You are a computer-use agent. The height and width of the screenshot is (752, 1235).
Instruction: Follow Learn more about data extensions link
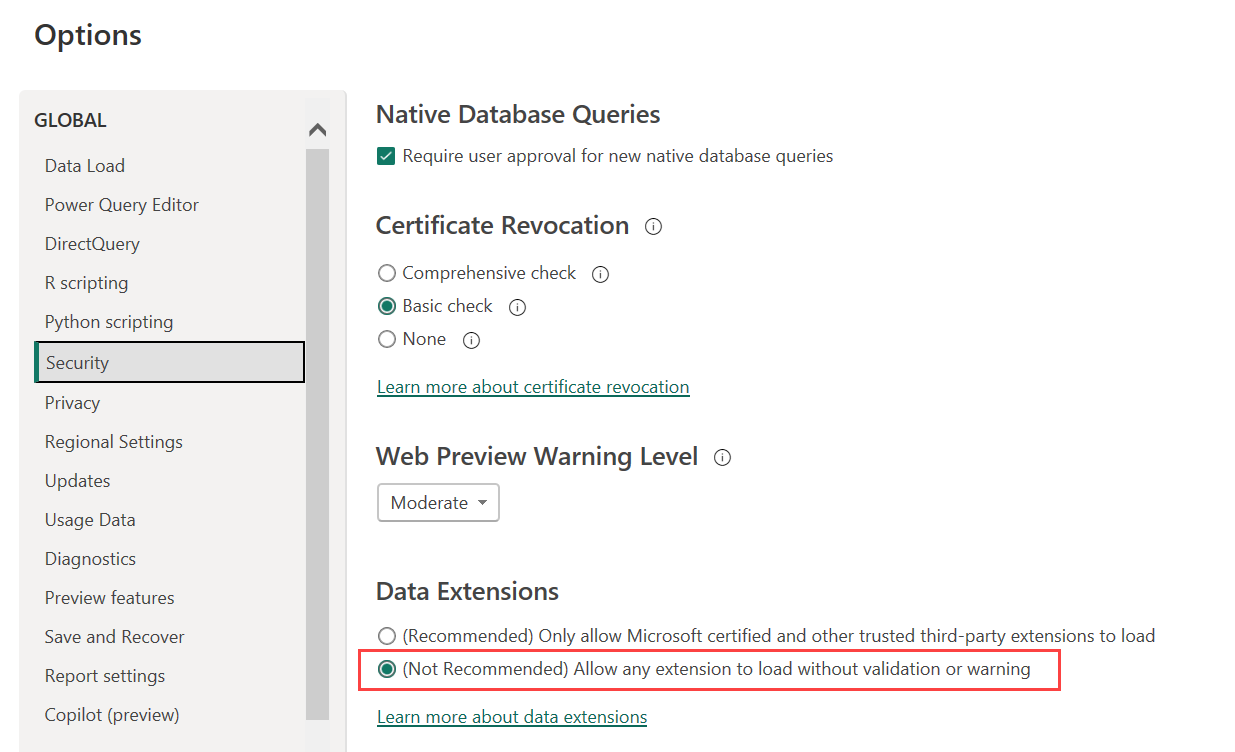pyautogui.click(x=512, y=717)
